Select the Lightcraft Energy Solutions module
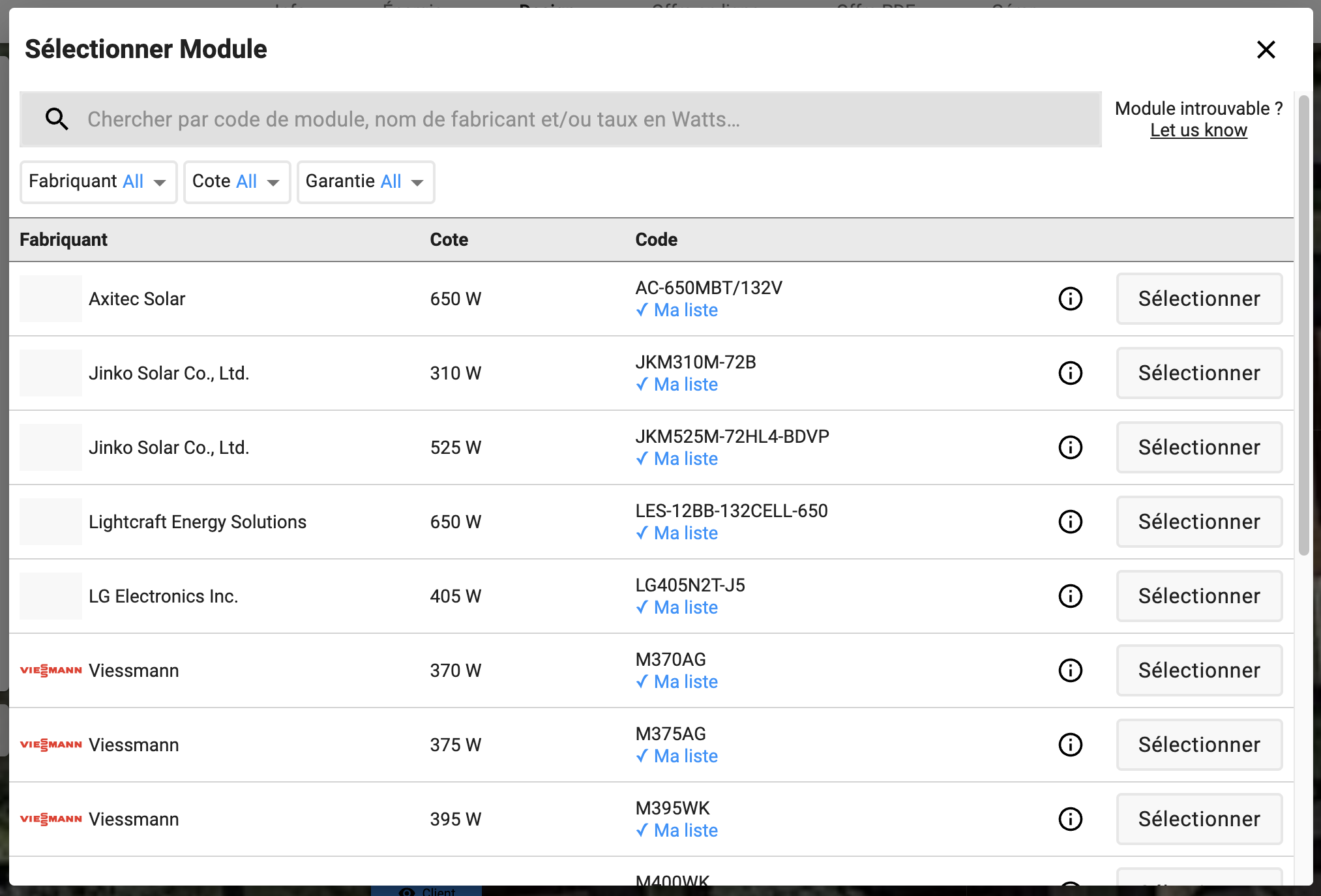This screenshot has width=1321, height=896. click(1199, 522)
